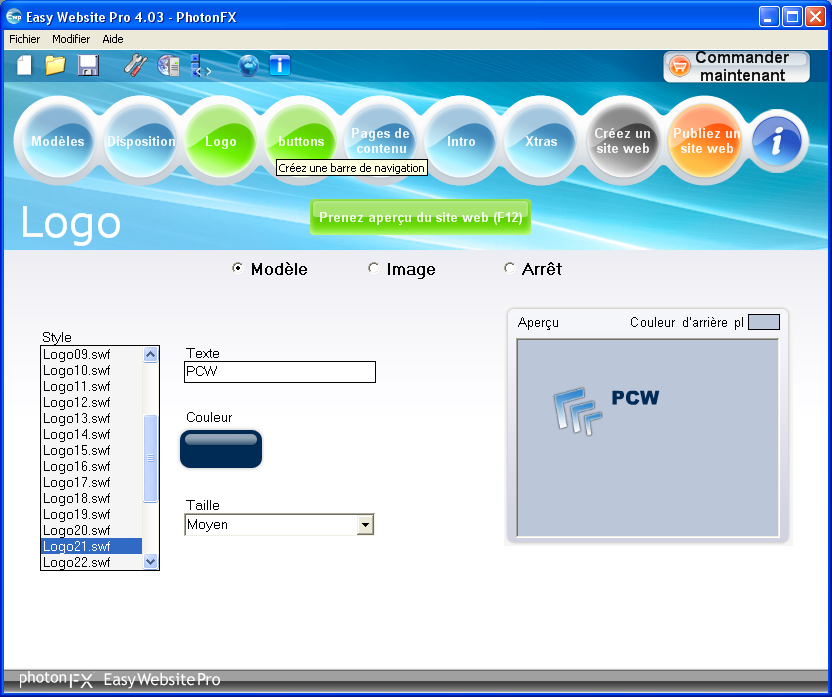Select Logo19.swf in Style list
The image size is (832, 697).
click(91, 514)
